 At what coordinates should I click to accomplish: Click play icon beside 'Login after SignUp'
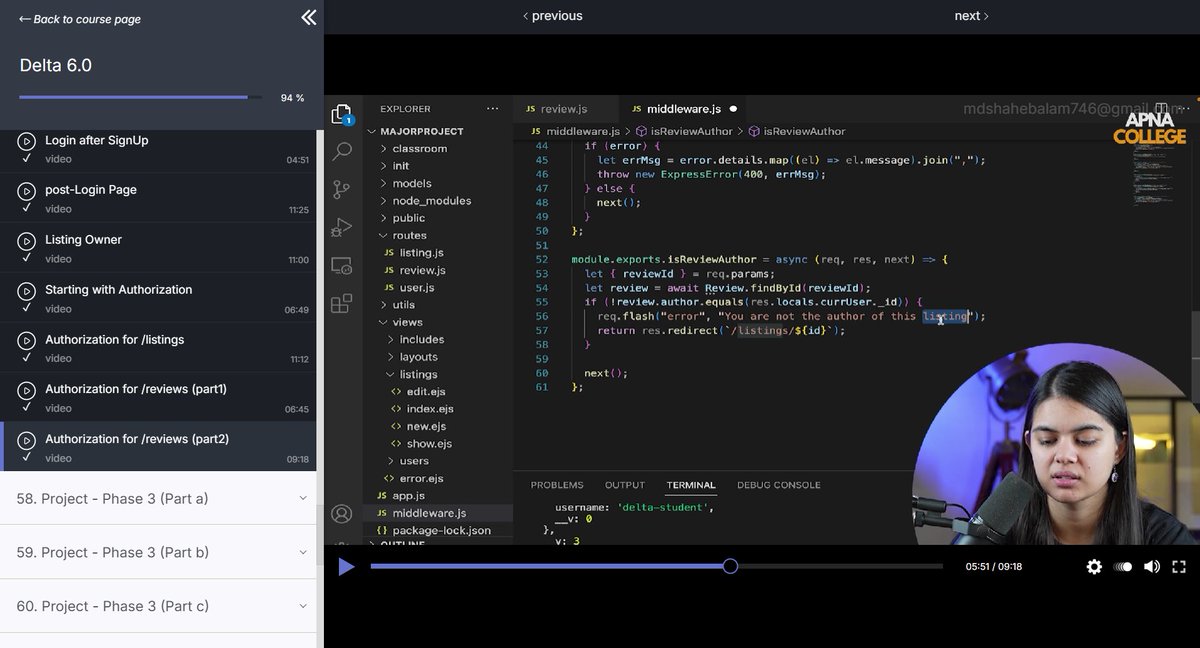pyautogui.click(x=27, y=142)
